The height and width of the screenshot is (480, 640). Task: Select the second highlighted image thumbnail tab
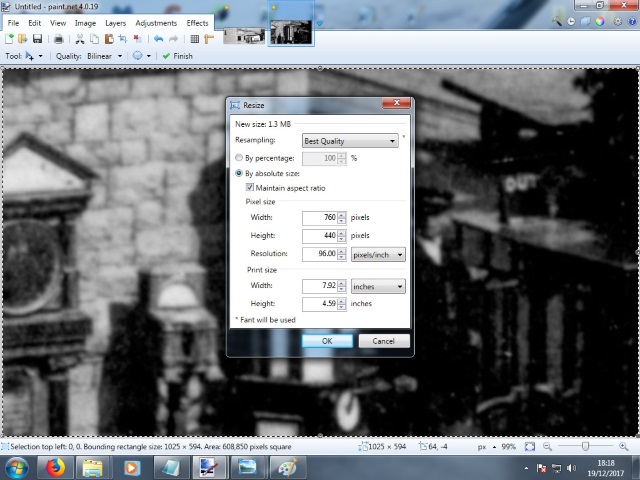coord(291,31)
